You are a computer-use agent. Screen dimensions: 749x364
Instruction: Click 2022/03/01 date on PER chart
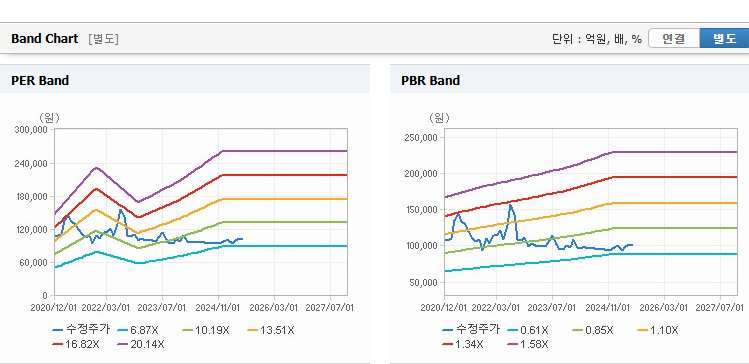pos(107,307)
